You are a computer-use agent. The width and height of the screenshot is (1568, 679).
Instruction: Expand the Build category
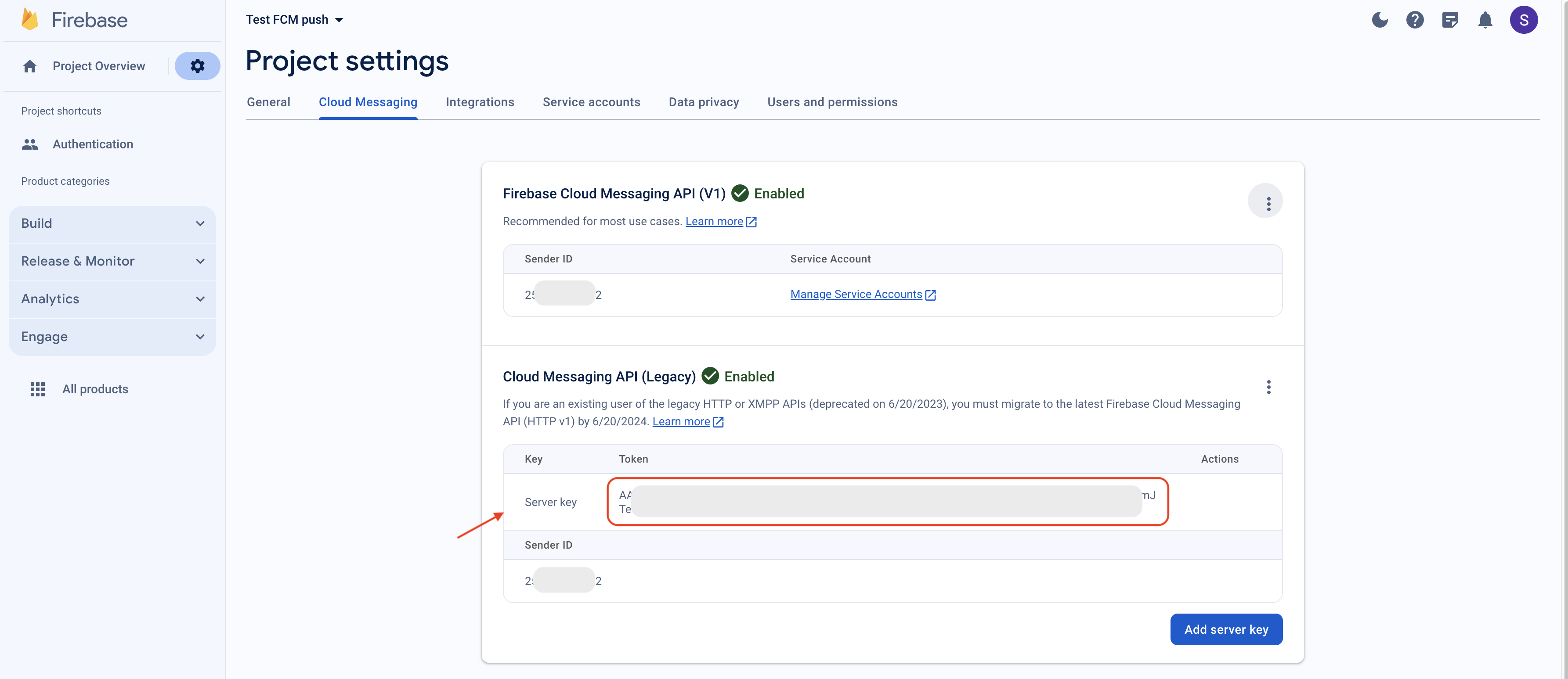pos(112,223)
